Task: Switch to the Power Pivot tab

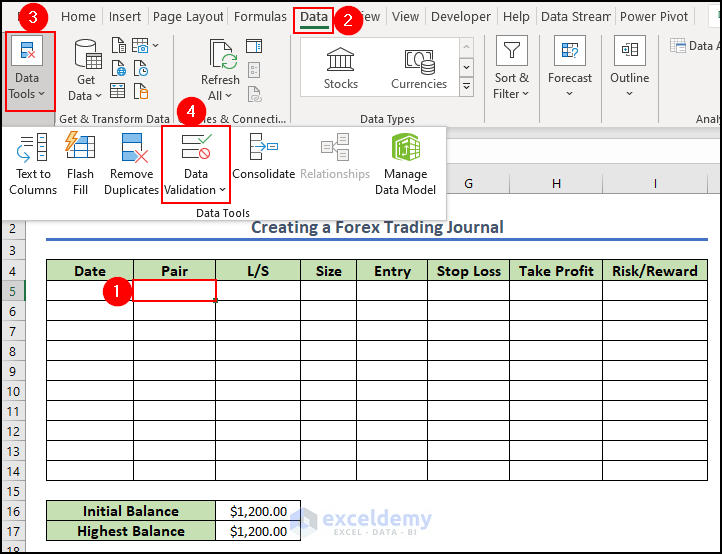Action: [x=654, y=17]
